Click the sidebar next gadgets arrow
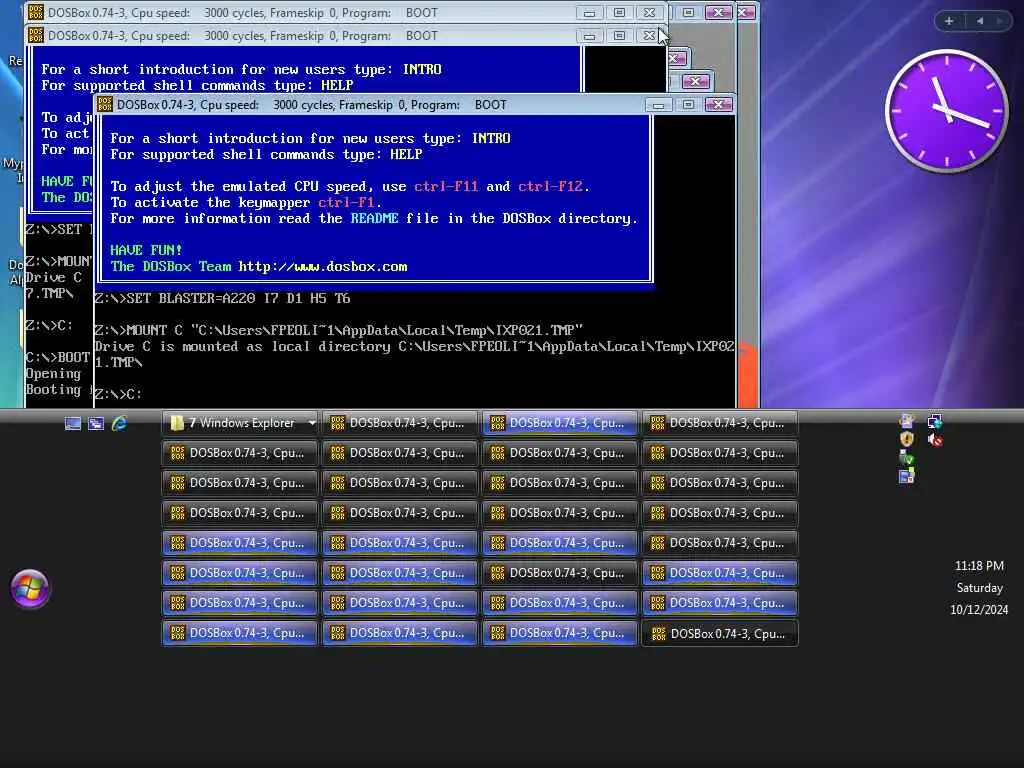Screen dimensions: 1024x768 click(x=999, y=21)
